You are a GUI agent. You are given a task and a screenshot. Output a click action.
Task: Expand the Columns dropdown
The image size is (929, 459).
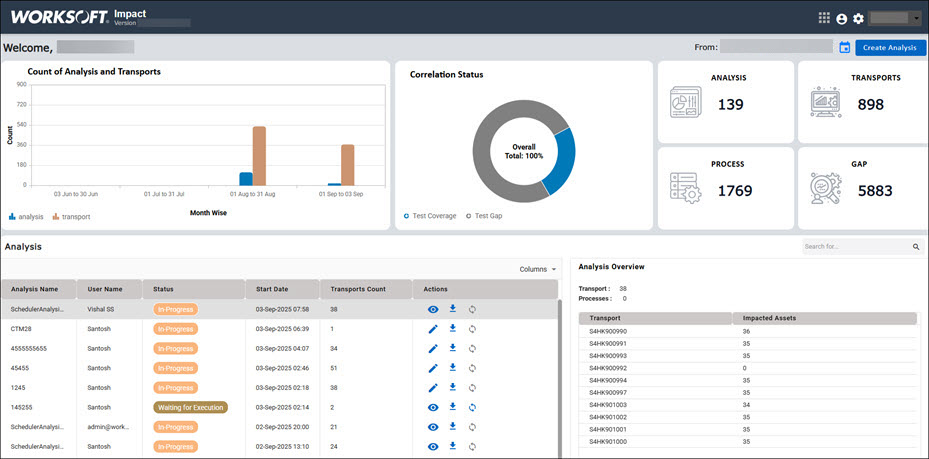(x=538, y=269)
